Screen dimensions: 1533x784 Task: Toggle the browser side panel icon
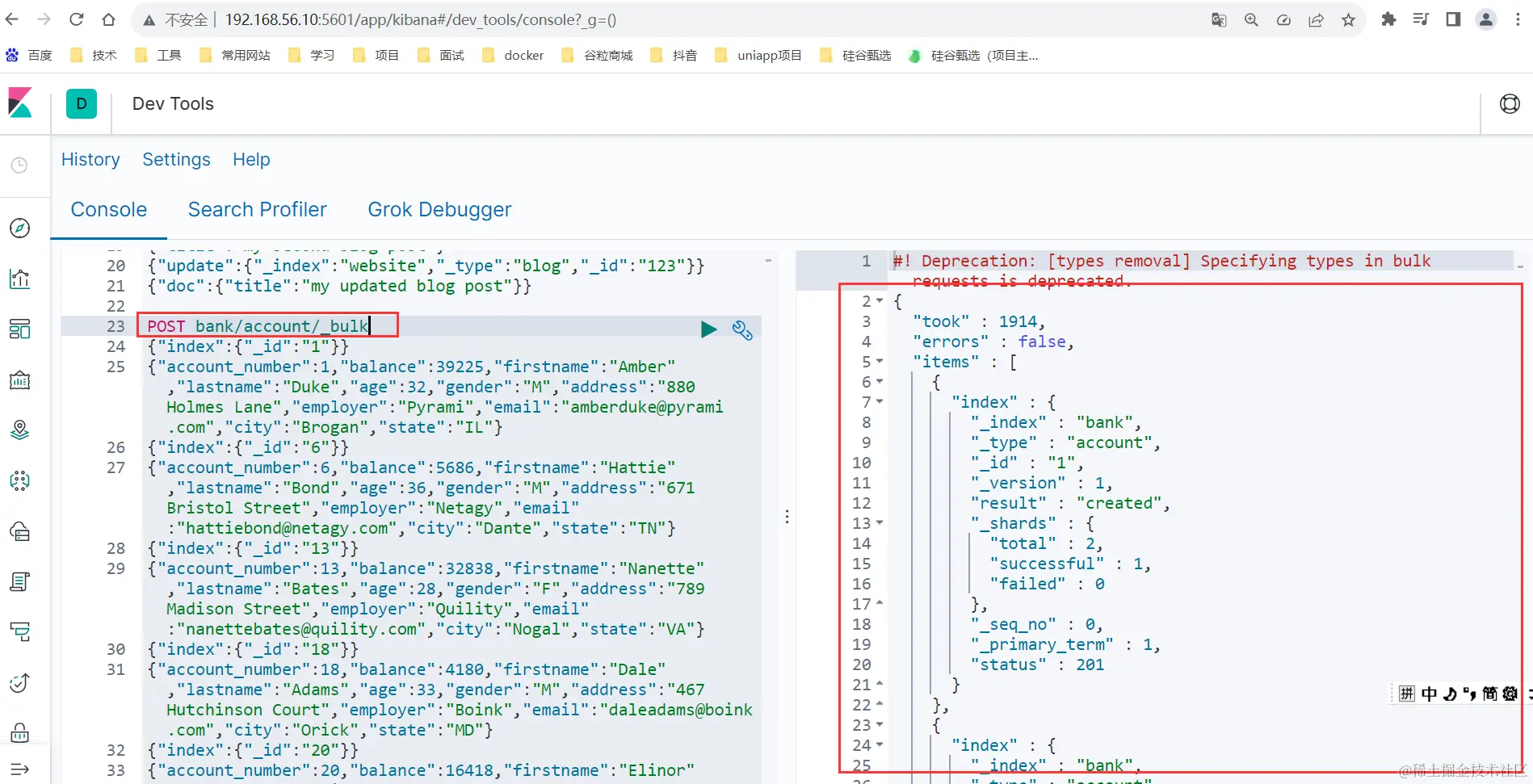click(x=1453, y=19)
